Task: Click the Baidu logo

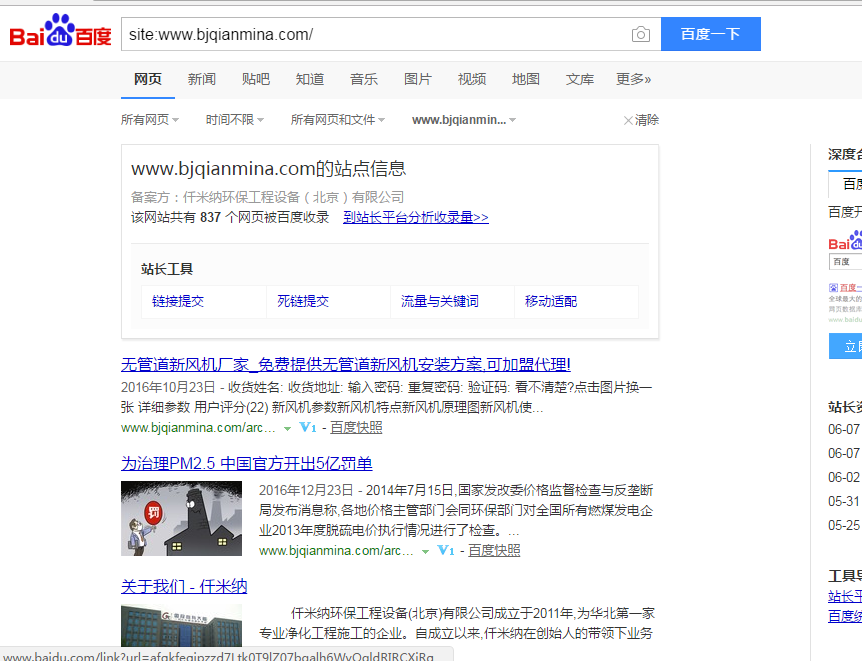Action: pyautogui.click(x=60, y=31)
